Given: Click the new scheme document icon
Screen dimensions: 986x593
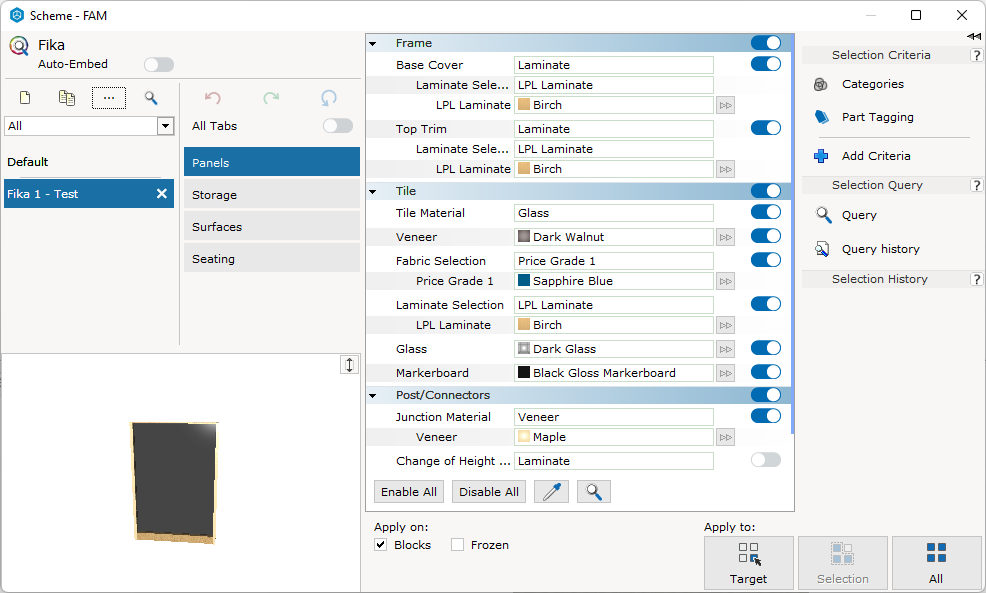Looking at the screenshot, I should [x=25, y=97].
